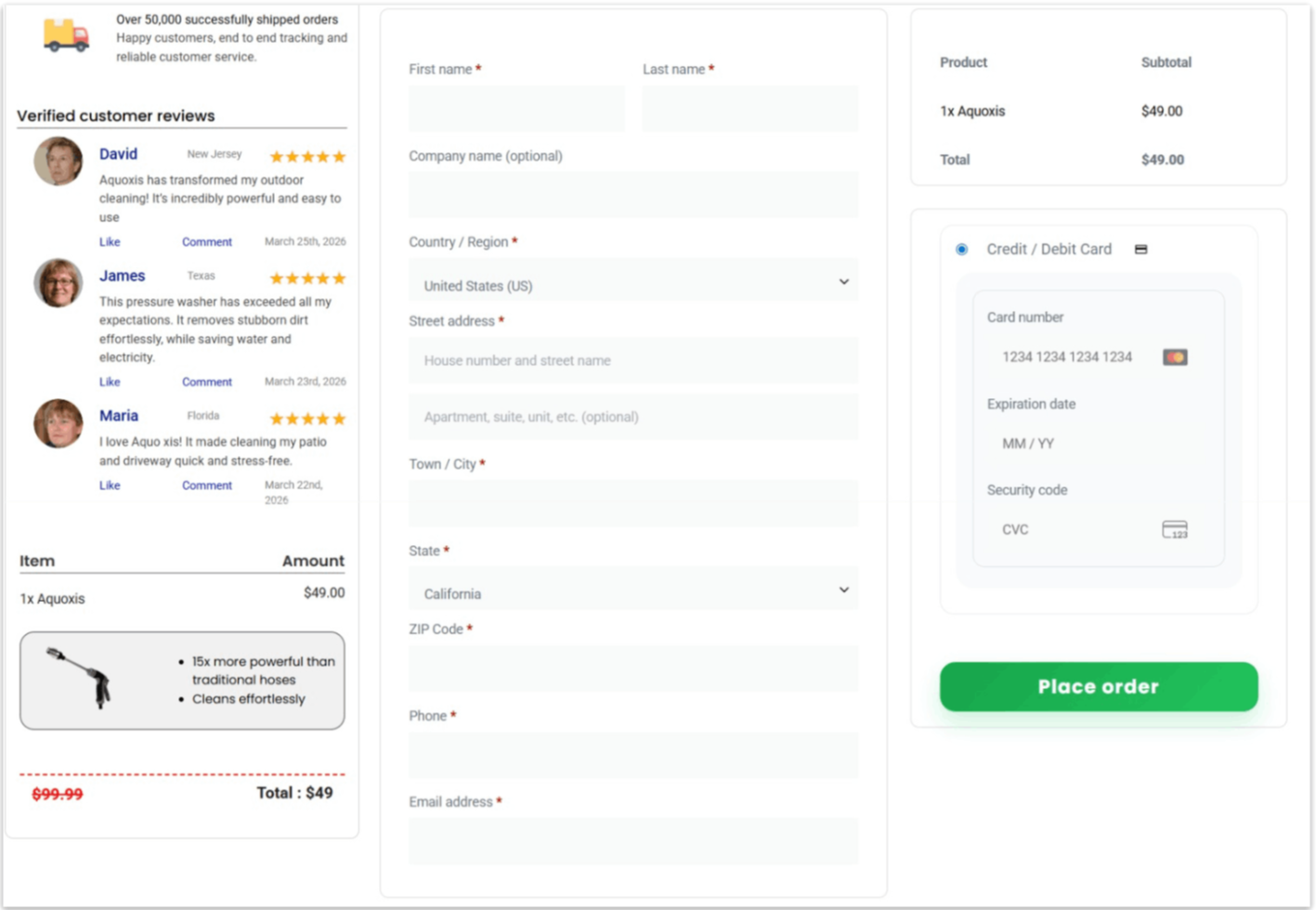Like Maria's review
1316x910 pixels.
coord(109,485)
